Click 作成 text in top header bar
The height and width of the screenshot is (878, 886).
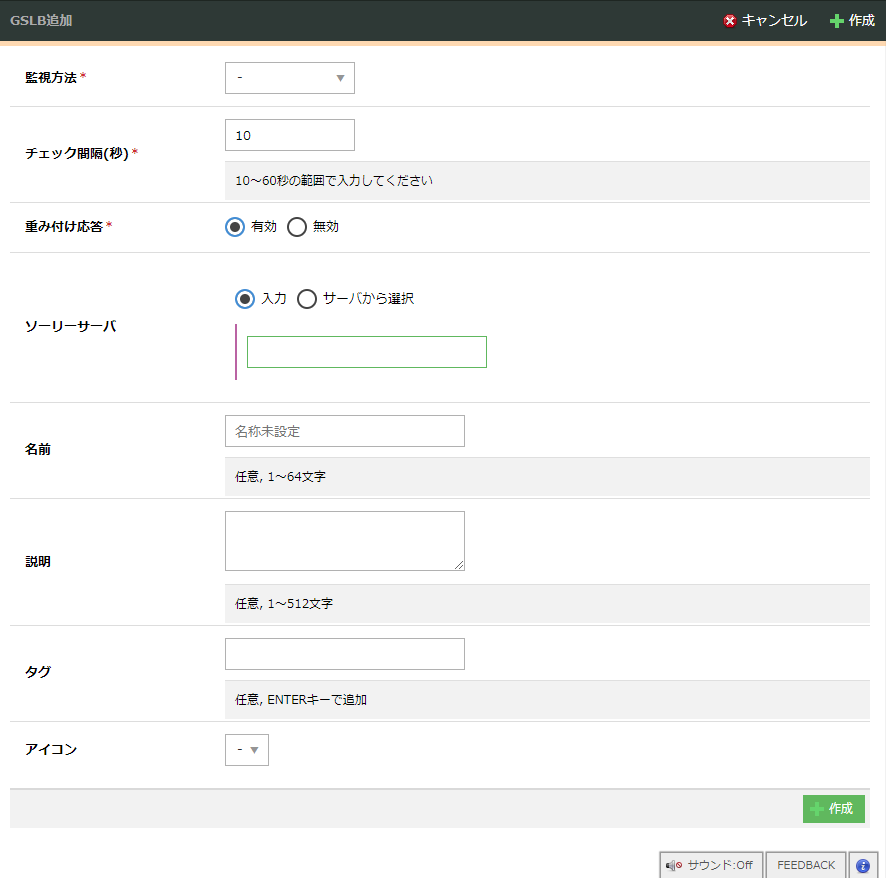click(861, 21)
